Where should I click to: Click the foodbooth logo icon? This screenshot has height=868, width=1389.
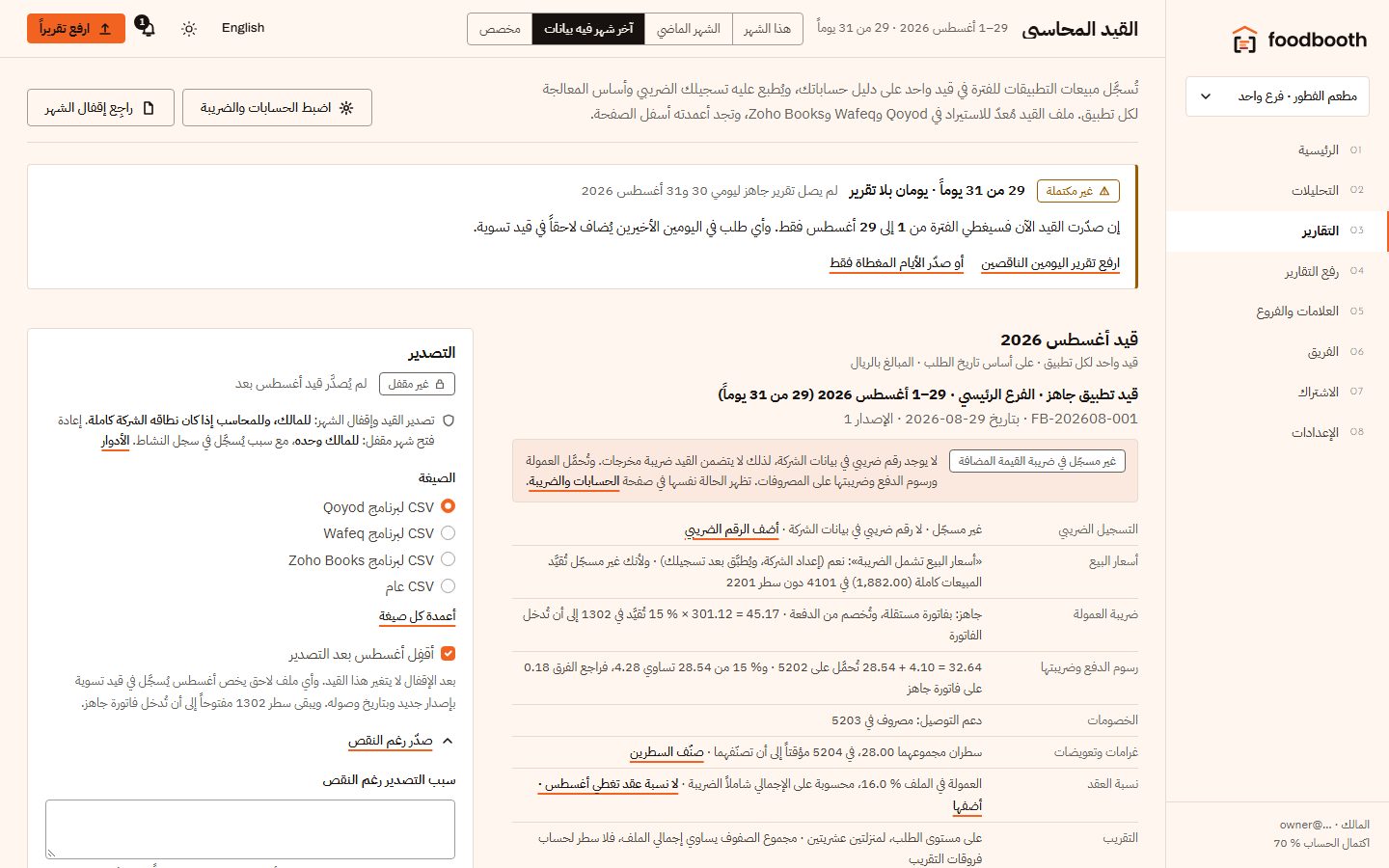[1244, 40]
